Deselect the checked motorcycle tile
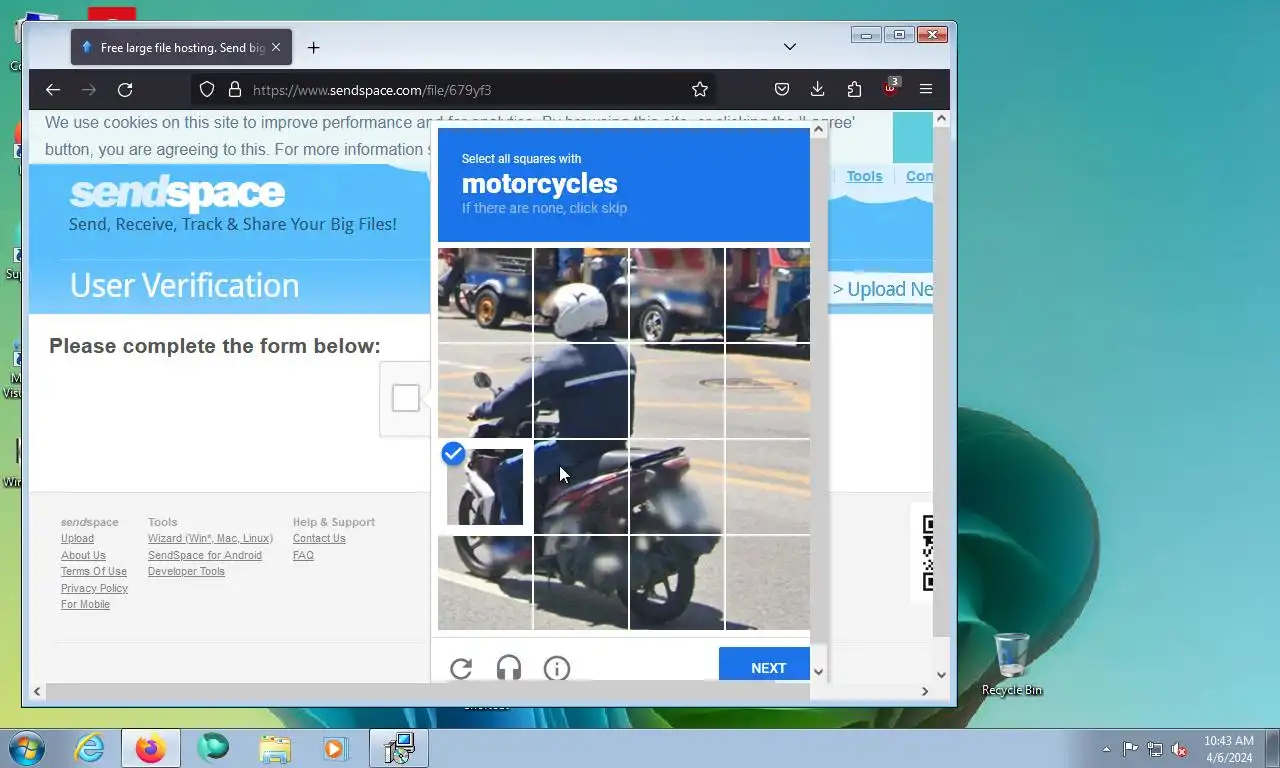The width and height of the screenshot is (1280, 768). coord(485,487)
